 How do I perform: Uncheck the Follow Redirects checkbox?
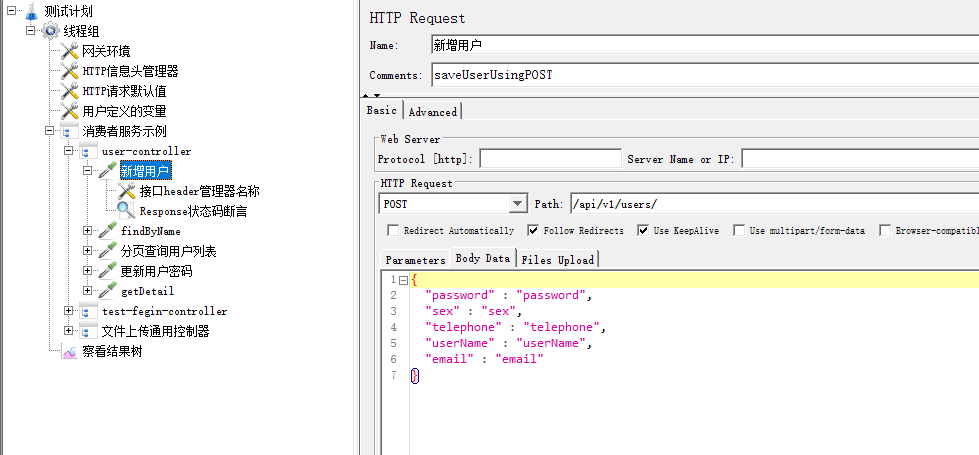(x=533, y=230)
